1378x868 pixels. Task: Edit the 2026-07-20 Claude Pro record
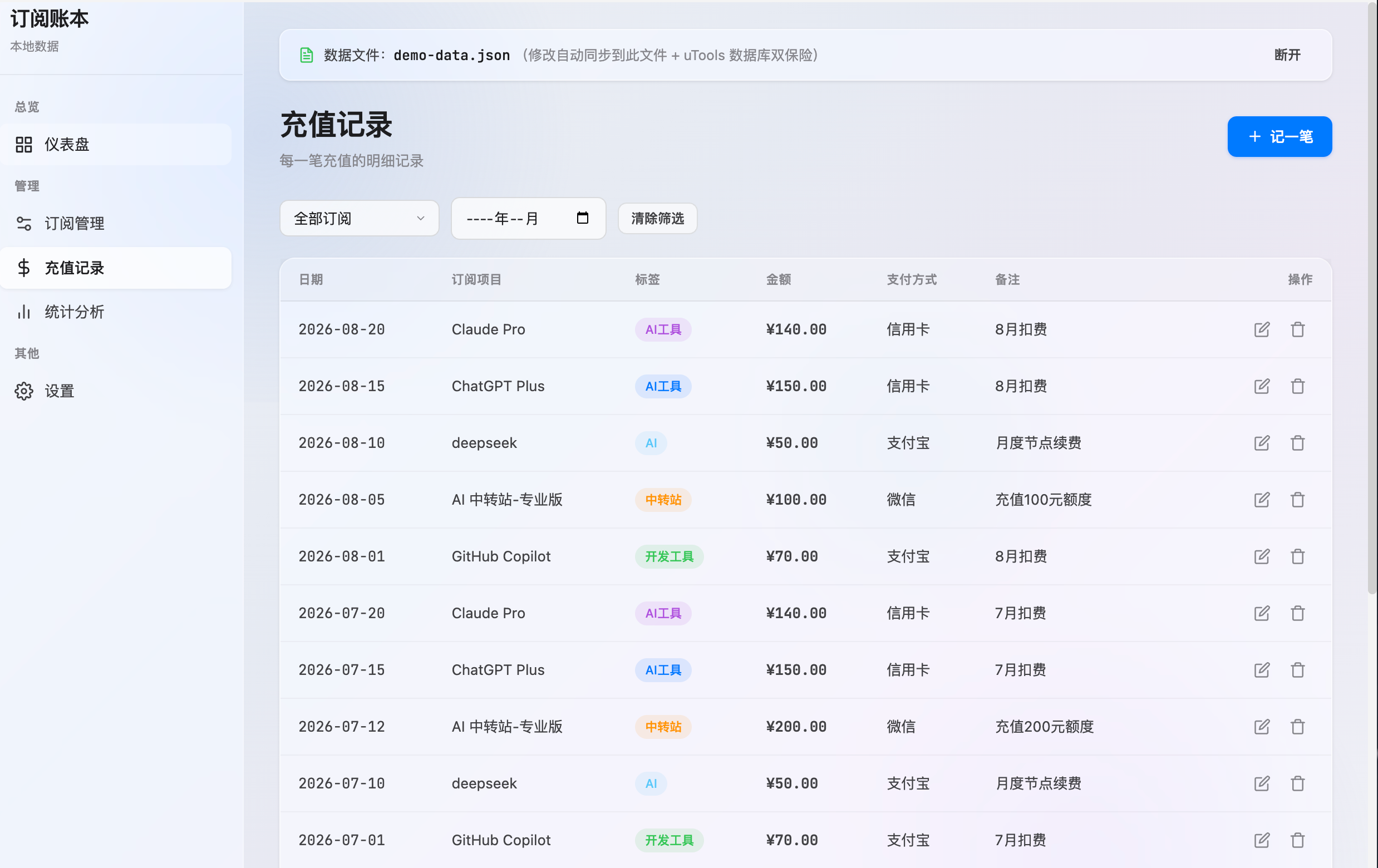point(1261,613)
